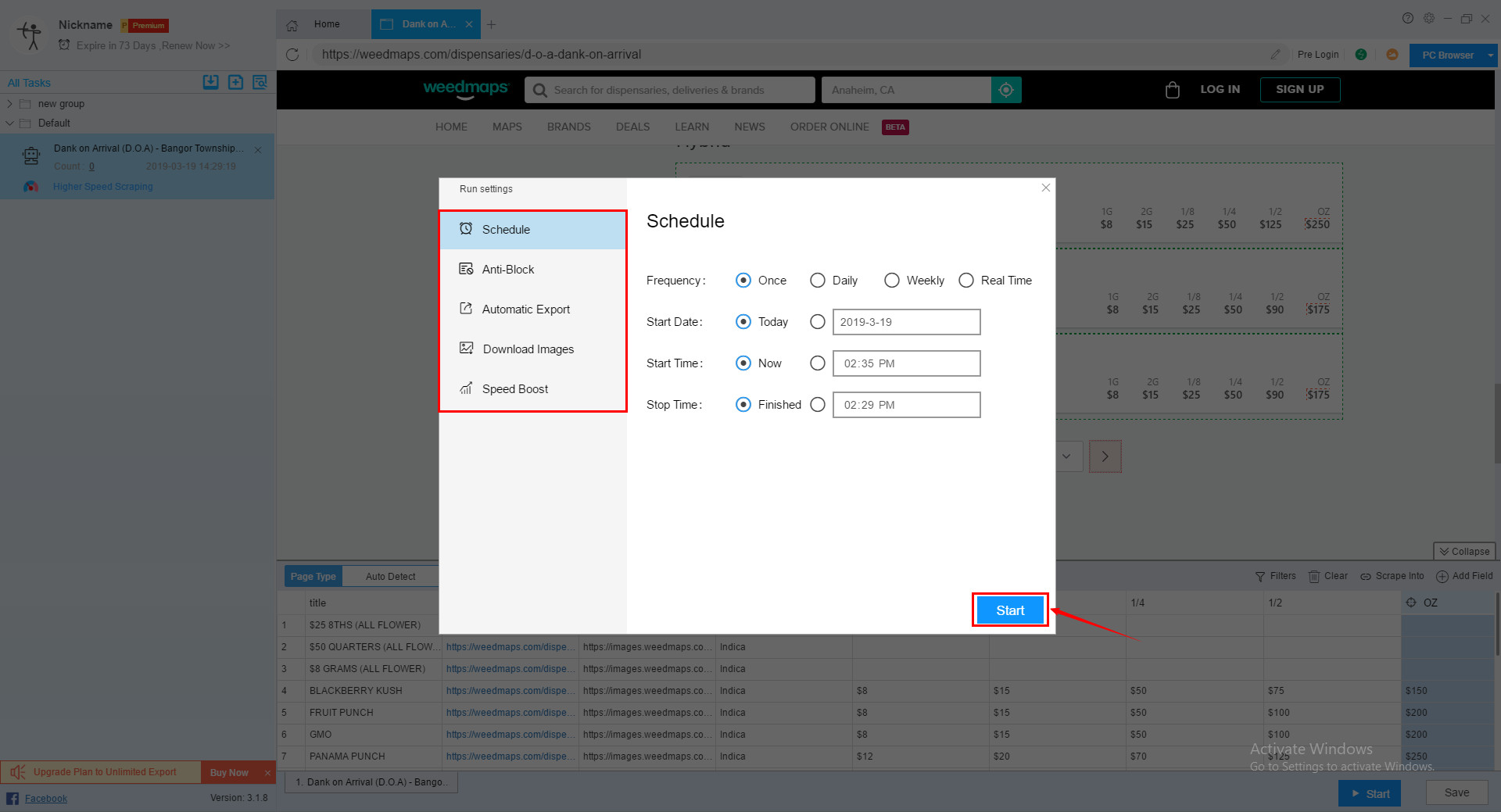1501x812 pixels.
Task: Select Daily frequency radio button
Action: tap(818, 281)
